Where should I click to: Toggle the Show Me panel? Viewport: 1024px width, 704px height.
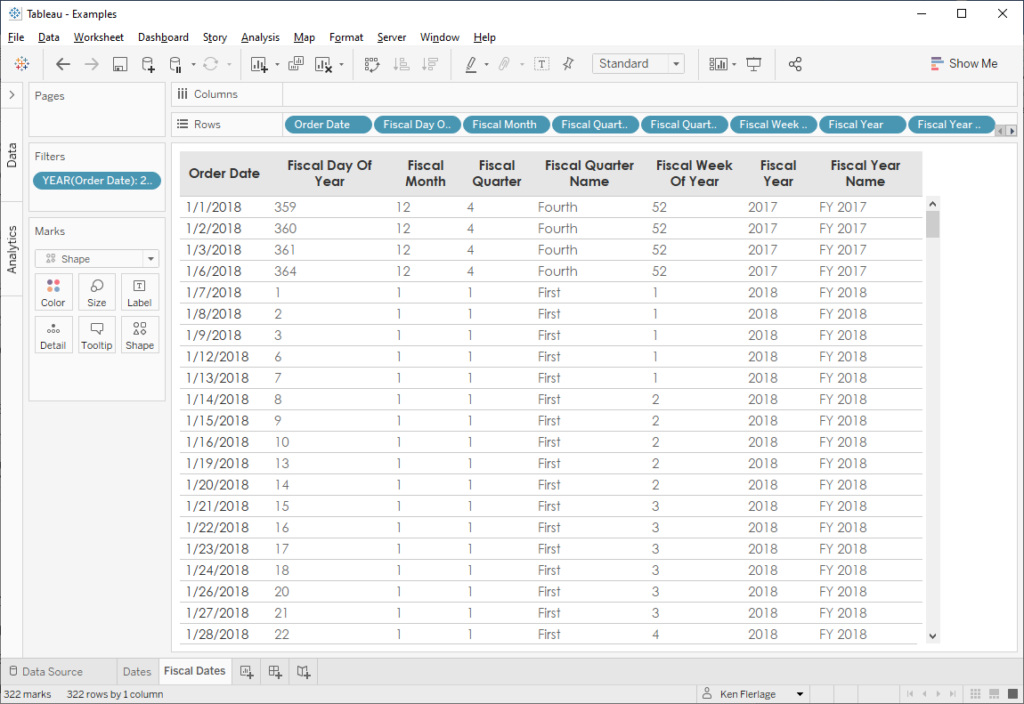tap(964, 63)
